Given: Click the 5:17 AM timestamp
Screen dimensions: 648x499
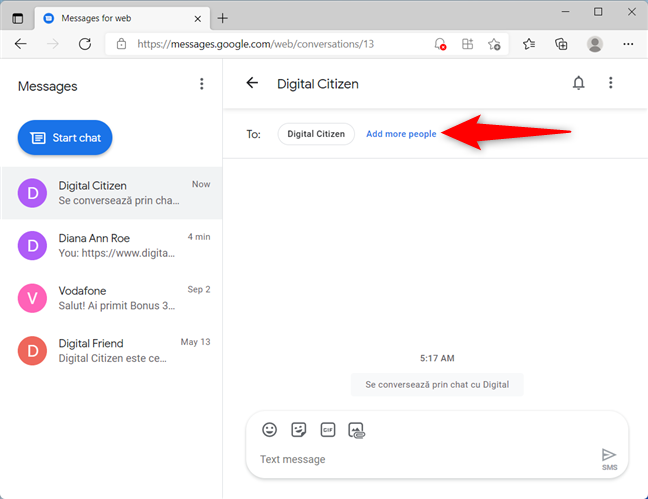Looking at the screenshot, I should coord(437,358).
